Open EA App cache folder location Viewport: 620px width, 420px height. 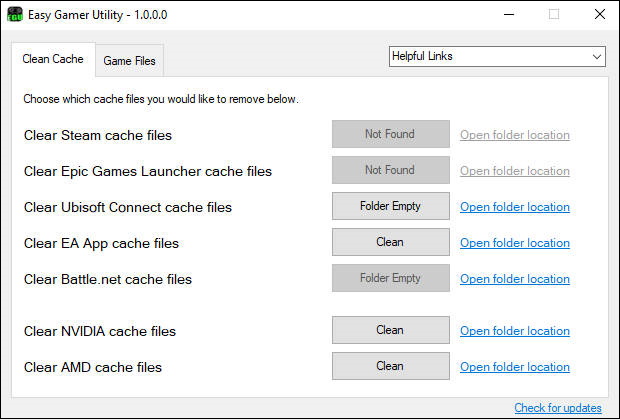(515, 243)
